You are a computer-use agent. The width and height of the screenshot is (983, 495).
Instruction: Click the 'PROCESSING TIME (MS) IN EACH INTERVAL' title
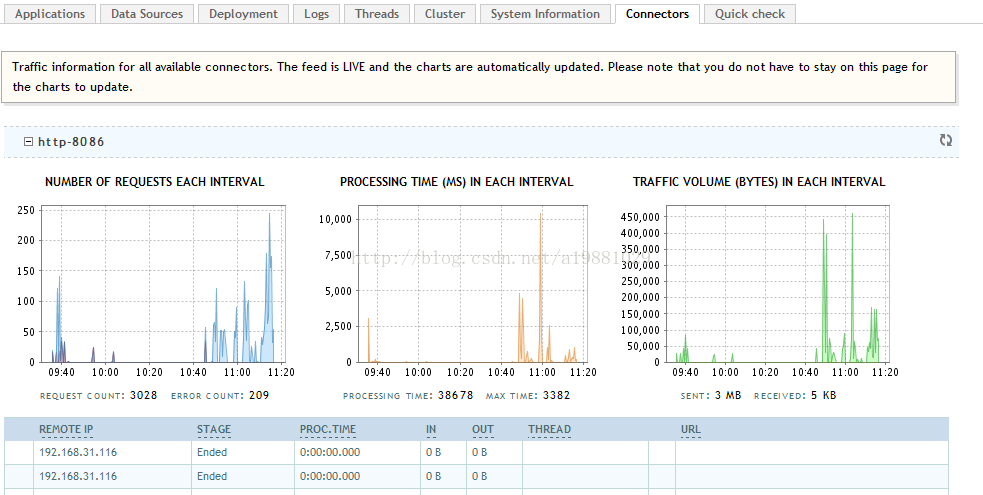pyautogui.click(x=456, y=182)
